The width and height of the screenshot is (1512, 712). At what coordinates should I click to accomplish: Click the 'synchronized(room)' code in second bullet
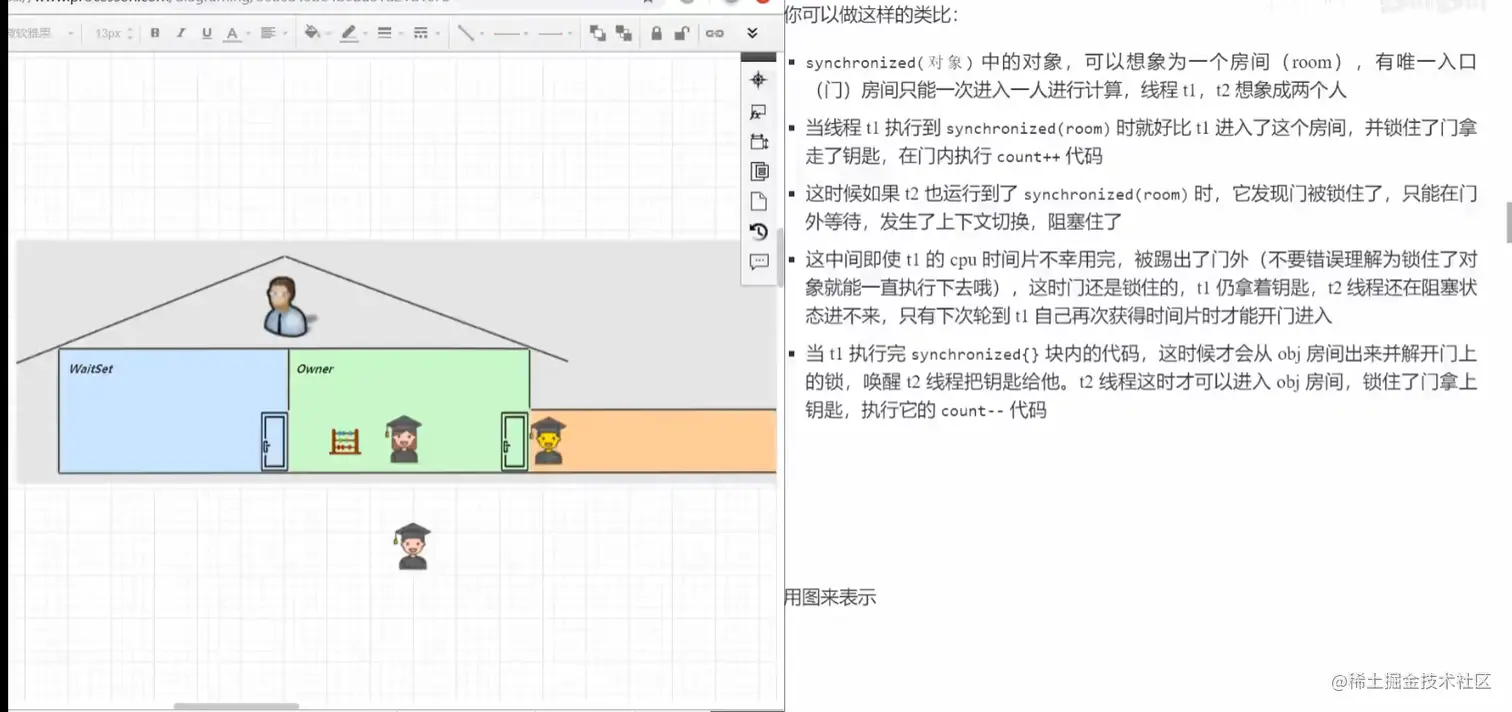[x=1028, y=129]
